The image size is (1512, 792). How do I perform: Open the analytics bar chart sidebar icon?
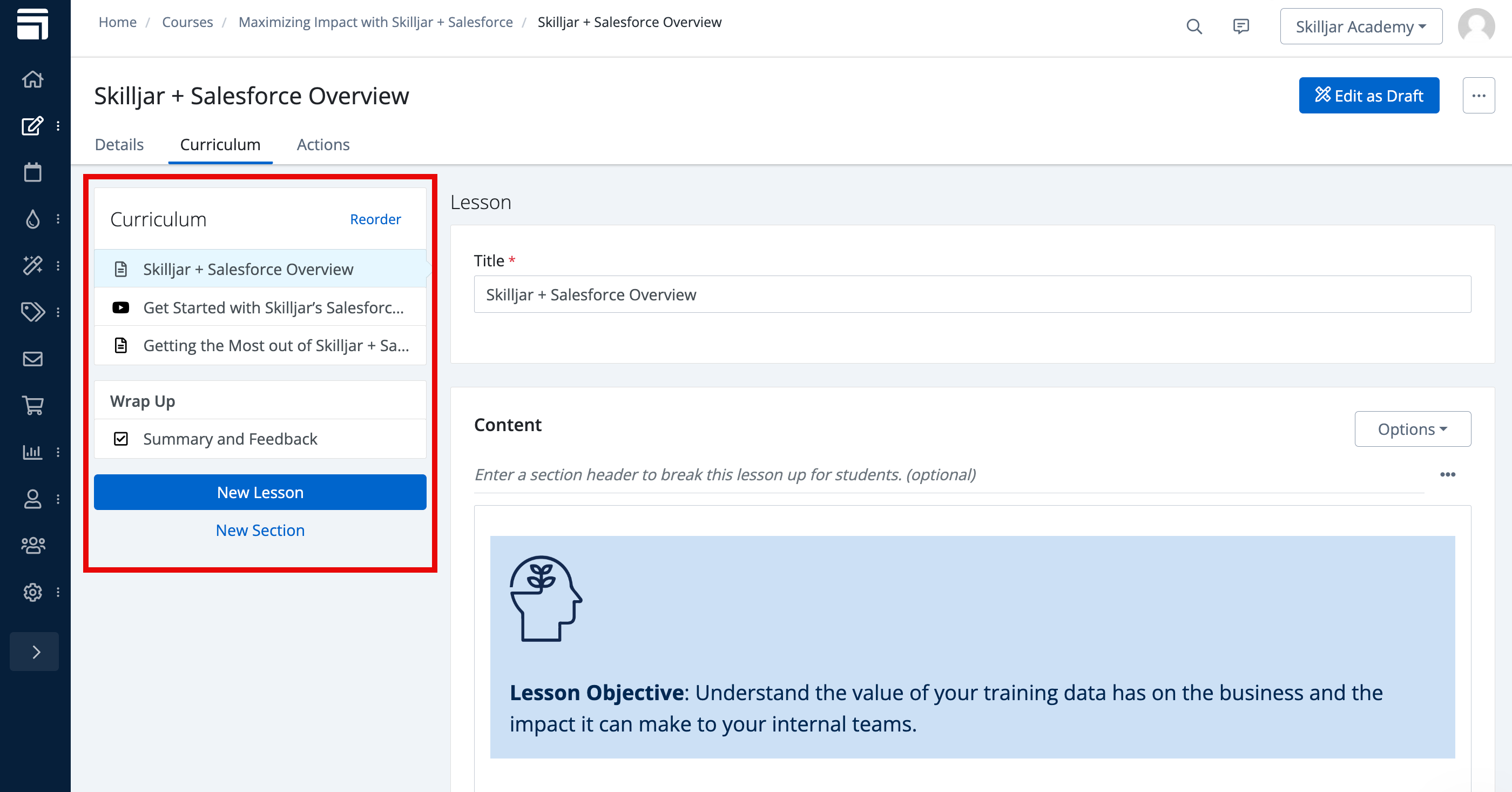33,452
